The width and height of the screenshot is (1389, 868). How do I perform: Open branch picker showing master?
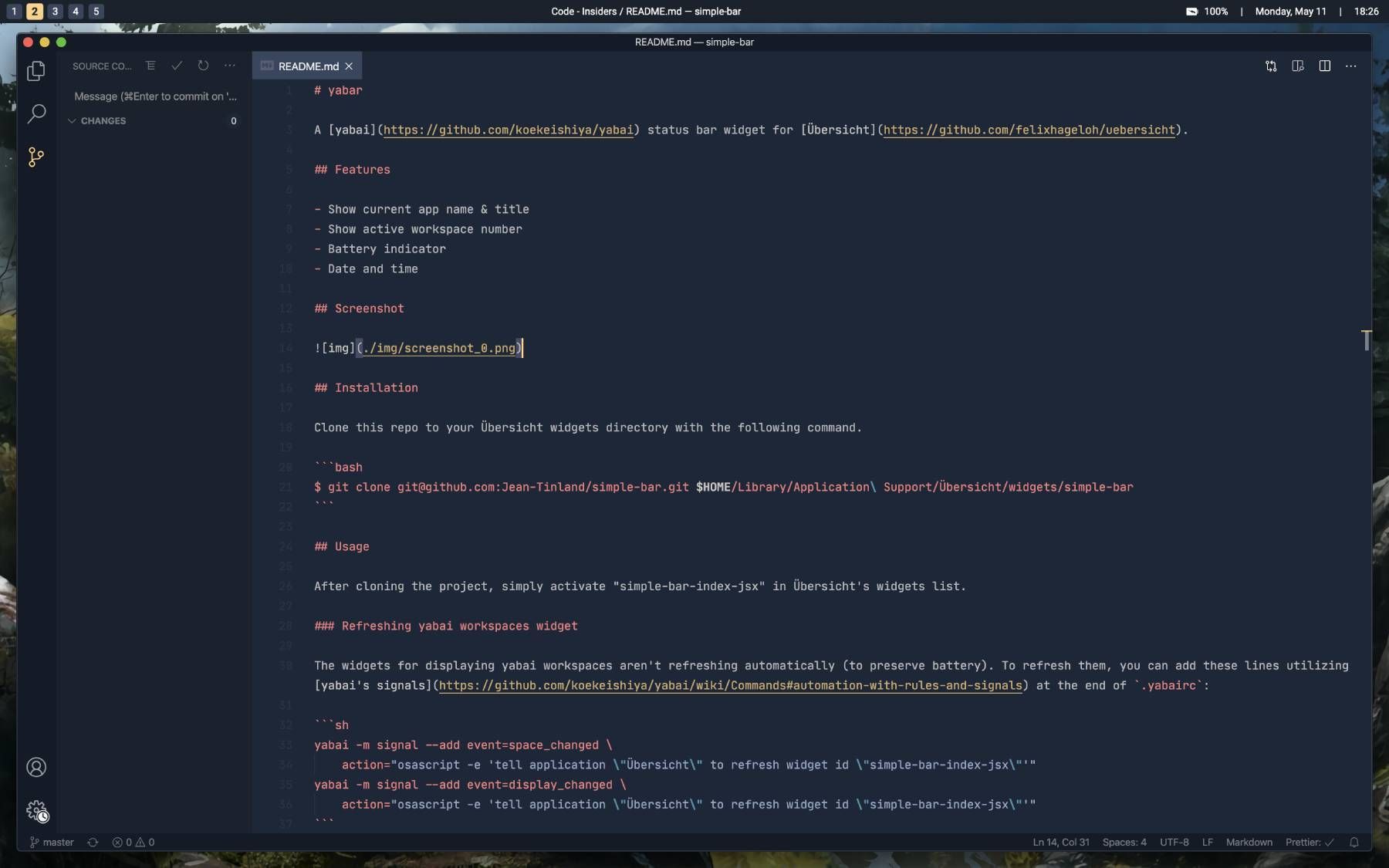tap(52, 843)
